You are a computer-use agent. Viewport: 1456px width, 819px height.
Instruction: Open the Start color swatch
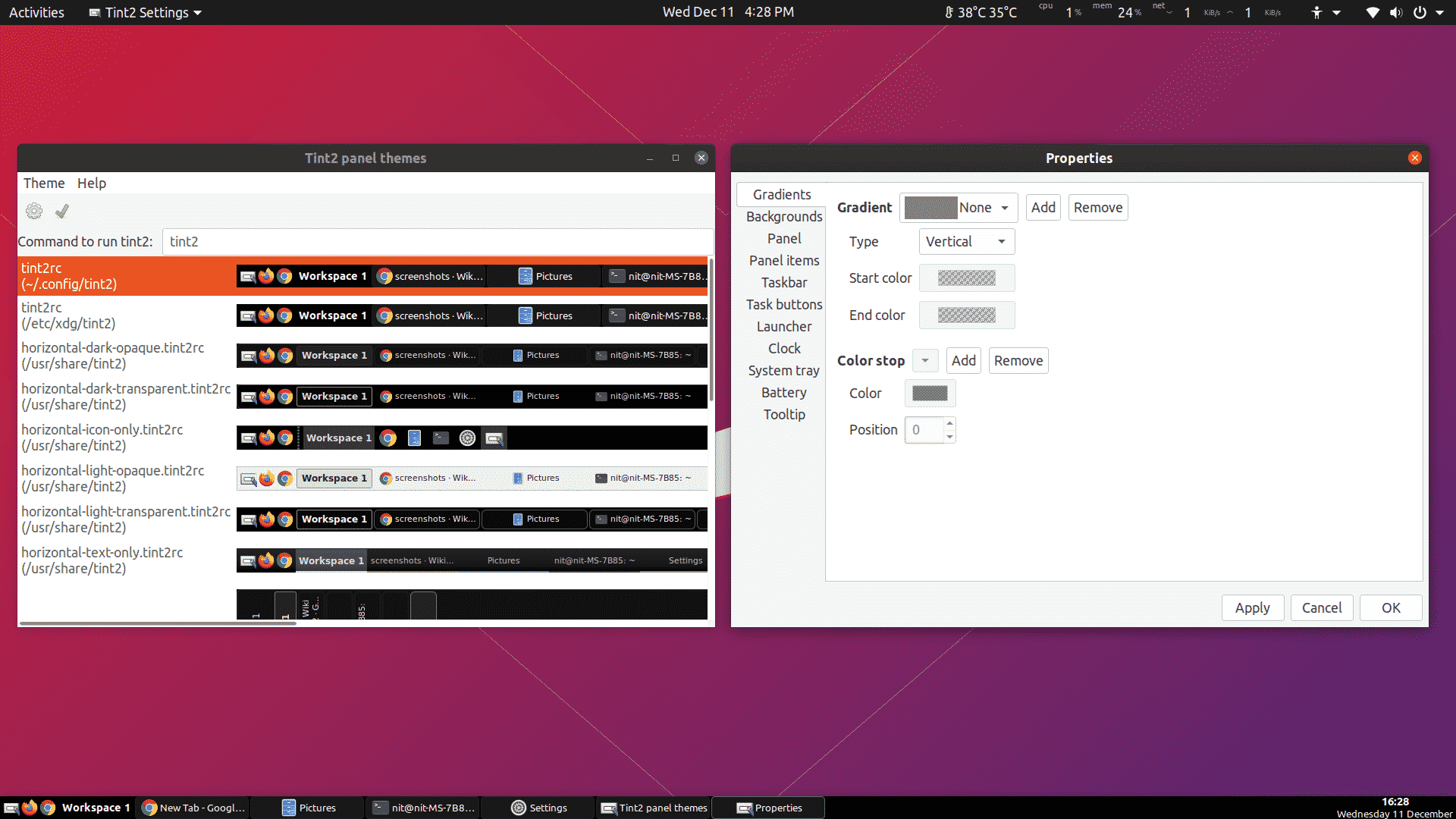pyautogui.click(x=966, y=278)
